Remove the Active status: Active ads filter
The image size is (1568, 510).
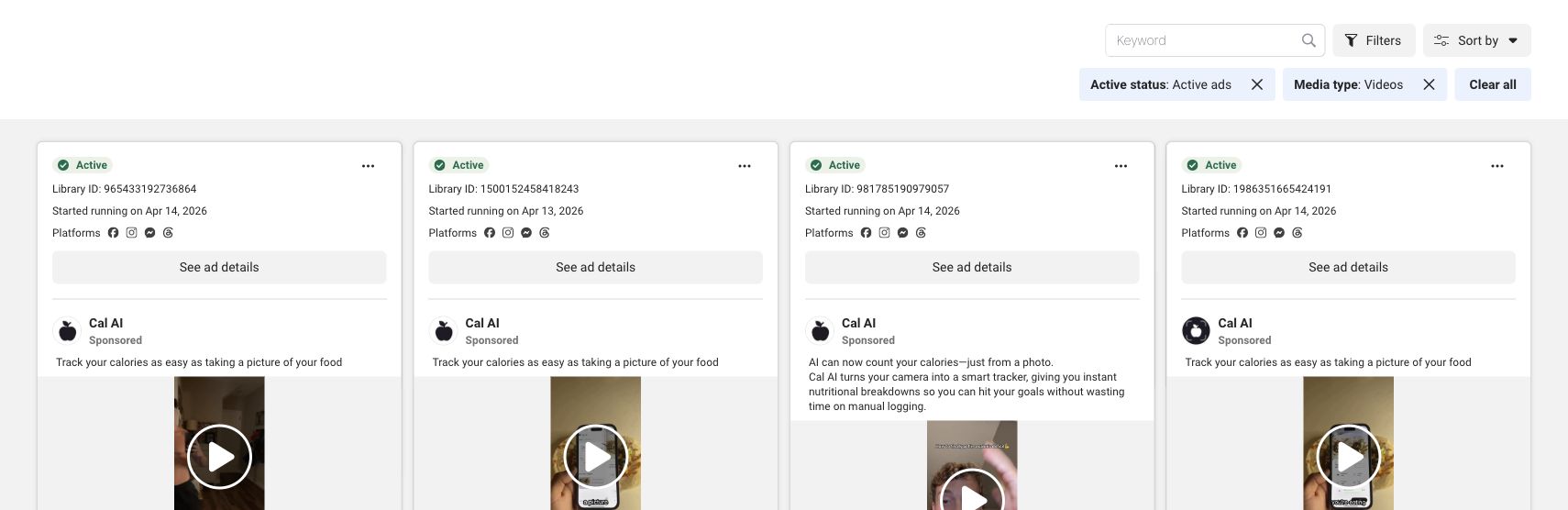point(1257,84)
